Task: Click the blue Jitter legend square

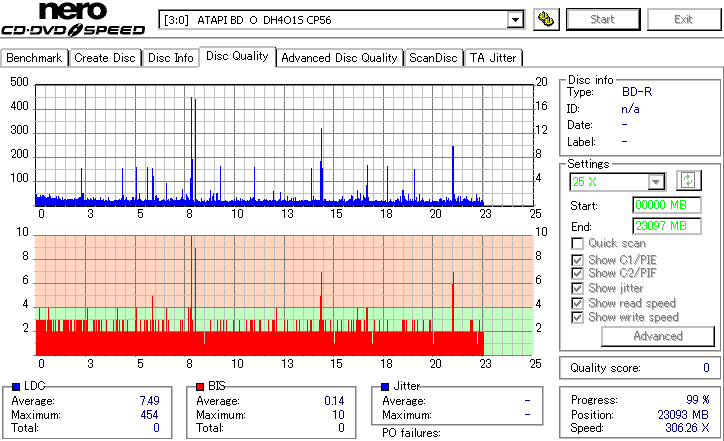Action: pos(385,387)
